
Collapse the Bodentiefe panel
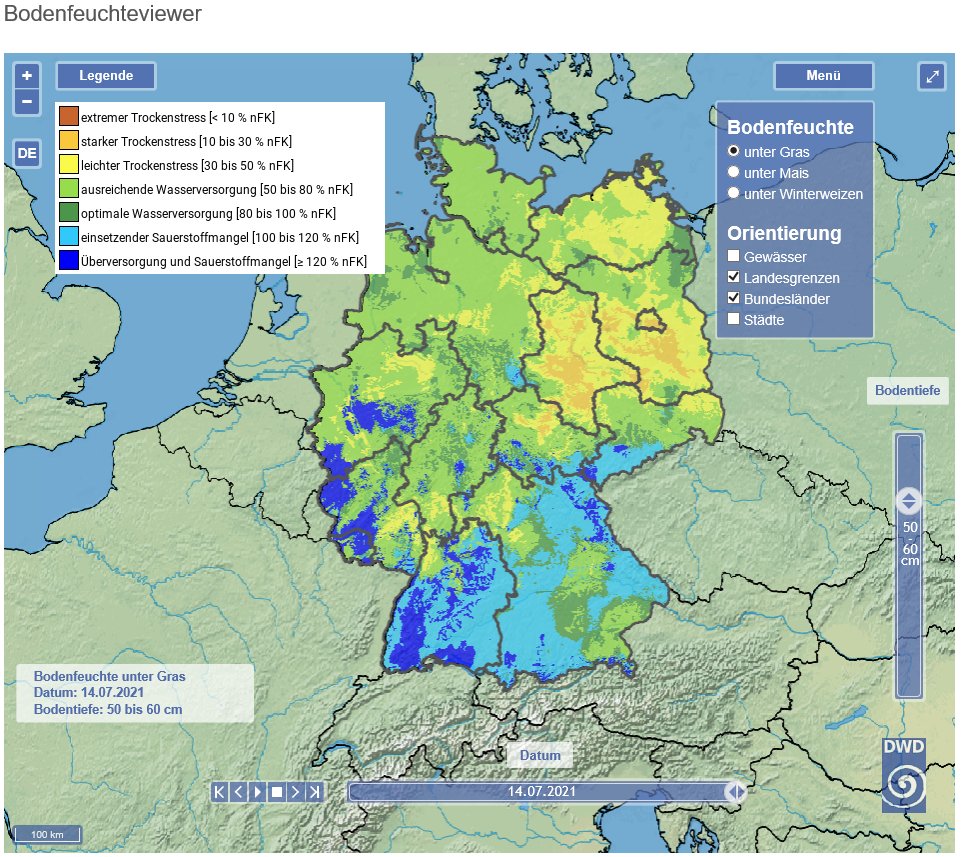[907, 390]
